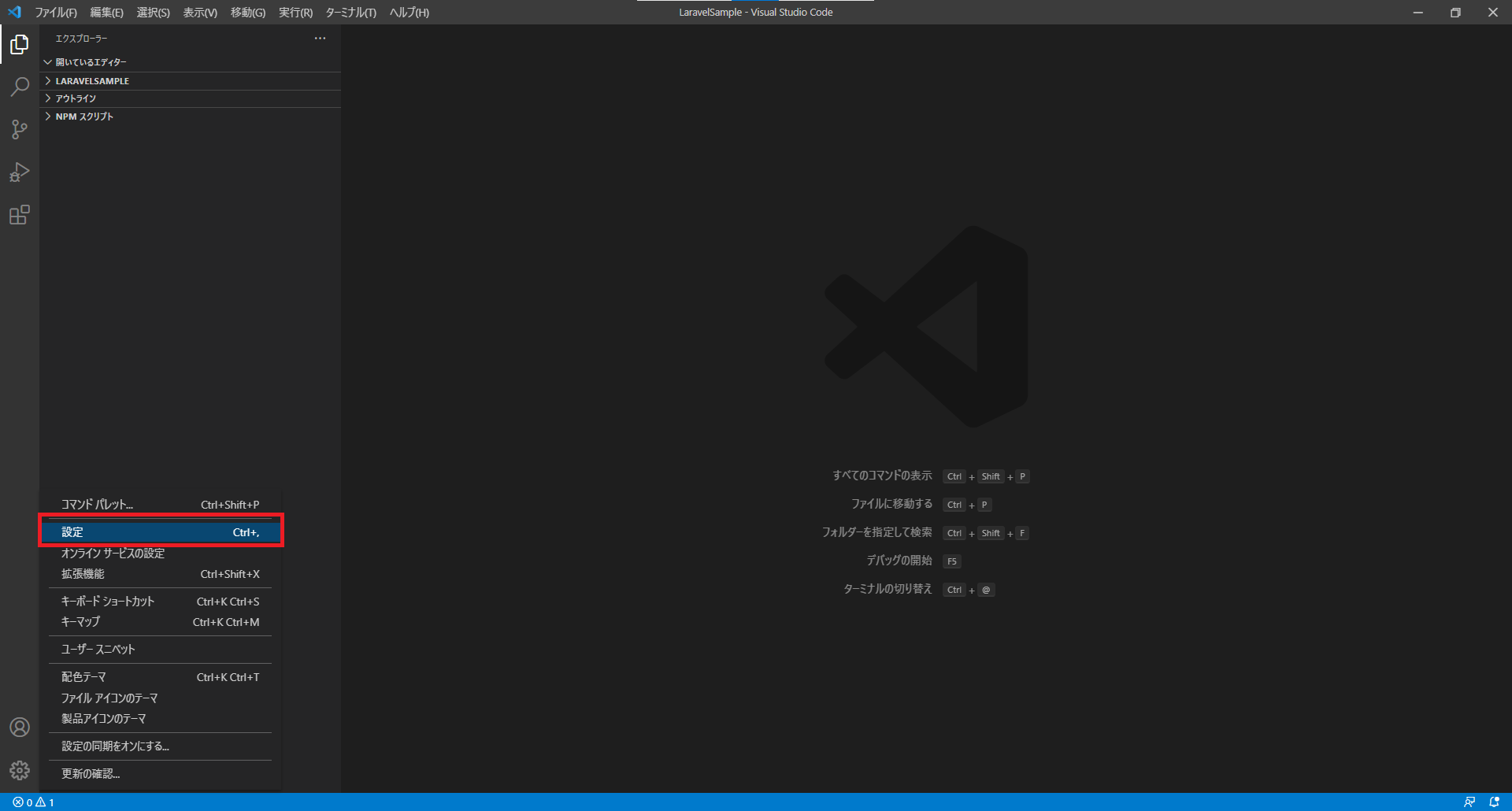1512x811 pixels.
Task: Open the ヘルプ(H) menu
Action: coord(409,12)
